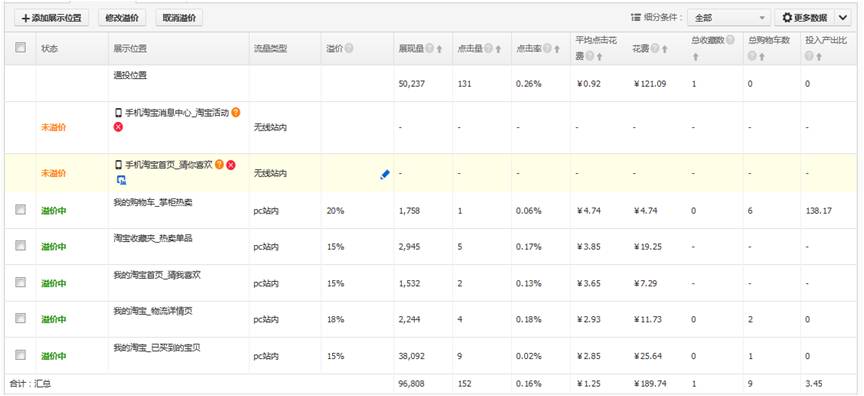864x396 pixels.
Task: Click help icon next to 总收藏数 header
Action: (730, 40)
